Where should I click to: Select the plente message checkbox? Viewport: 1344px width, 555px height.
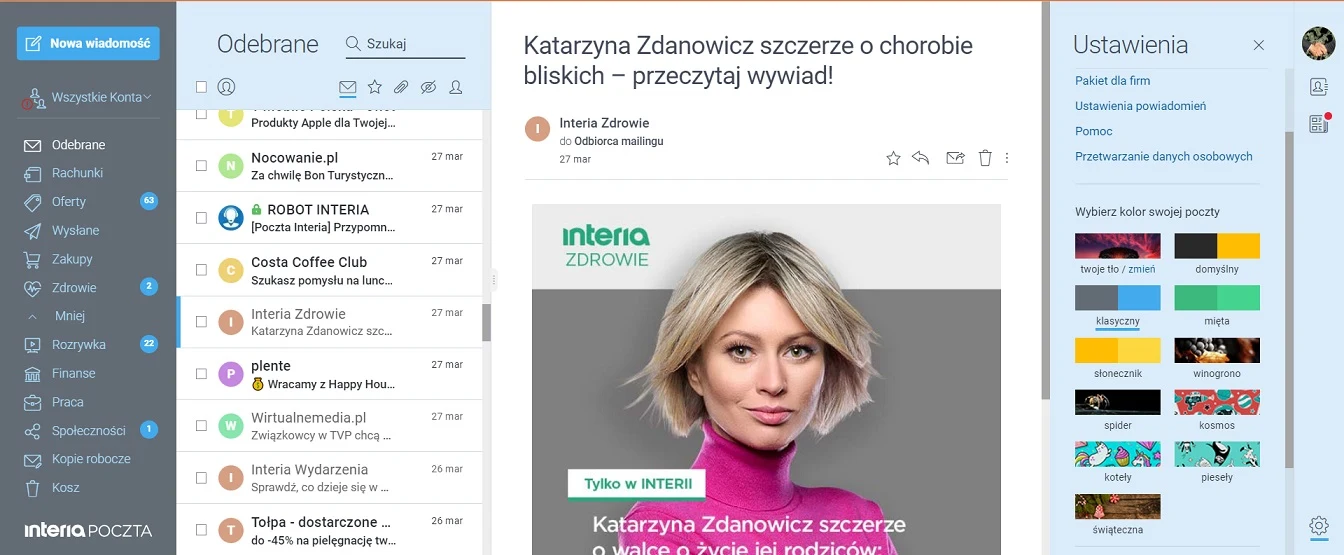click(x=201, y=374)
